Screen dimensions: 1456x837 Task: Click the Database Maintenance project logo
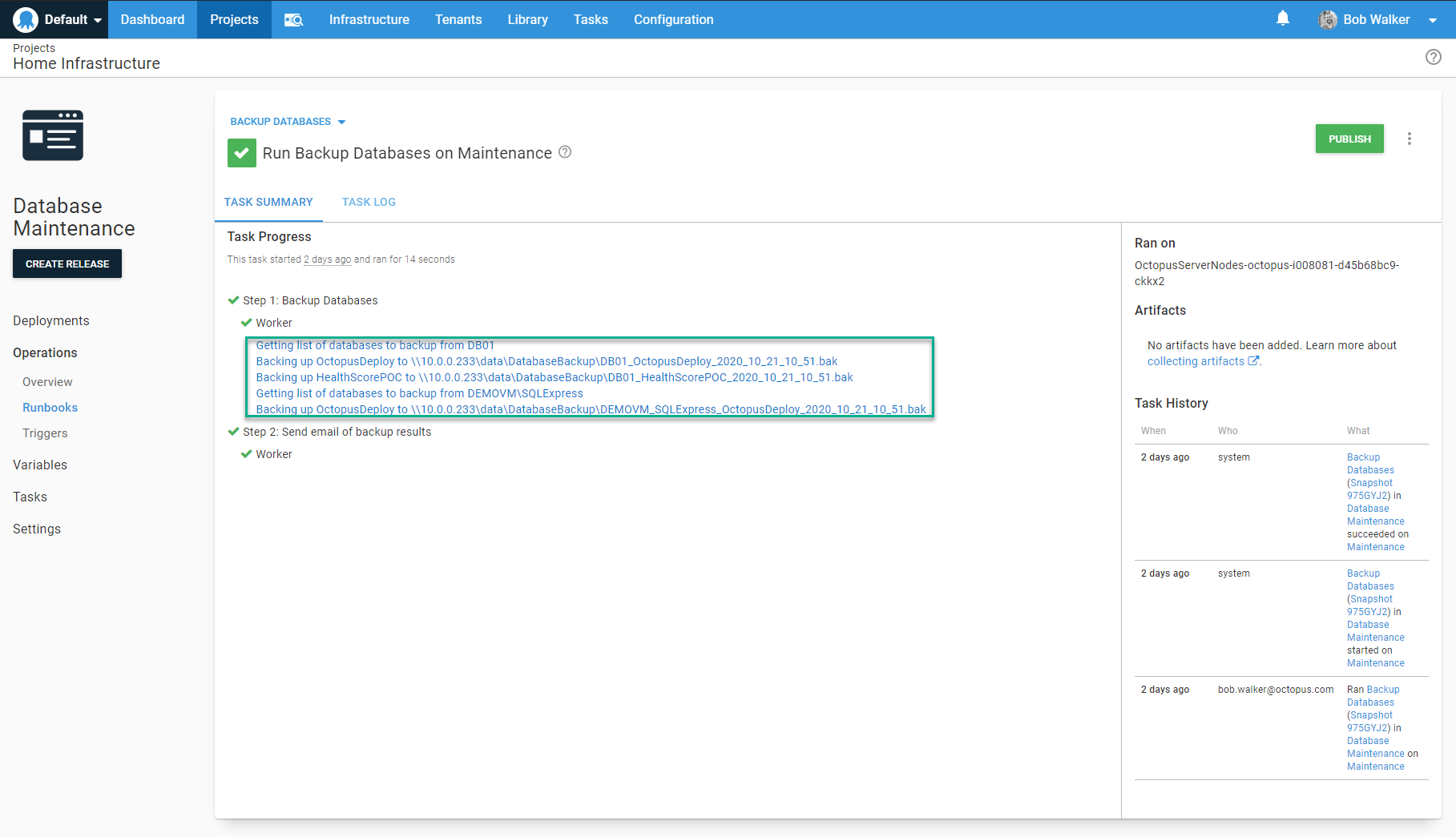tap(53, 135)
